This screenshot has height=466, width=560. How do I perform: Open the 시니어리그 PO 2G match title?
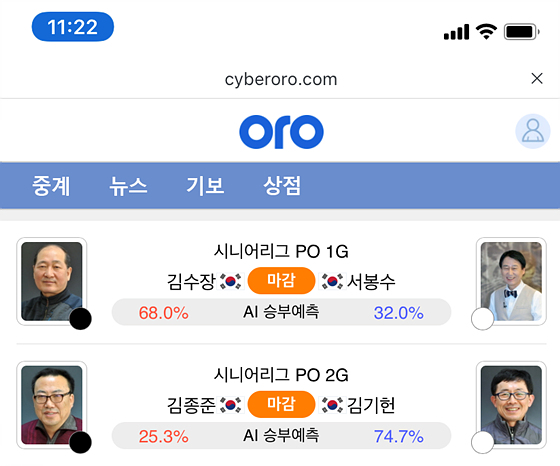pyautogui.click(x=281, y=375)
